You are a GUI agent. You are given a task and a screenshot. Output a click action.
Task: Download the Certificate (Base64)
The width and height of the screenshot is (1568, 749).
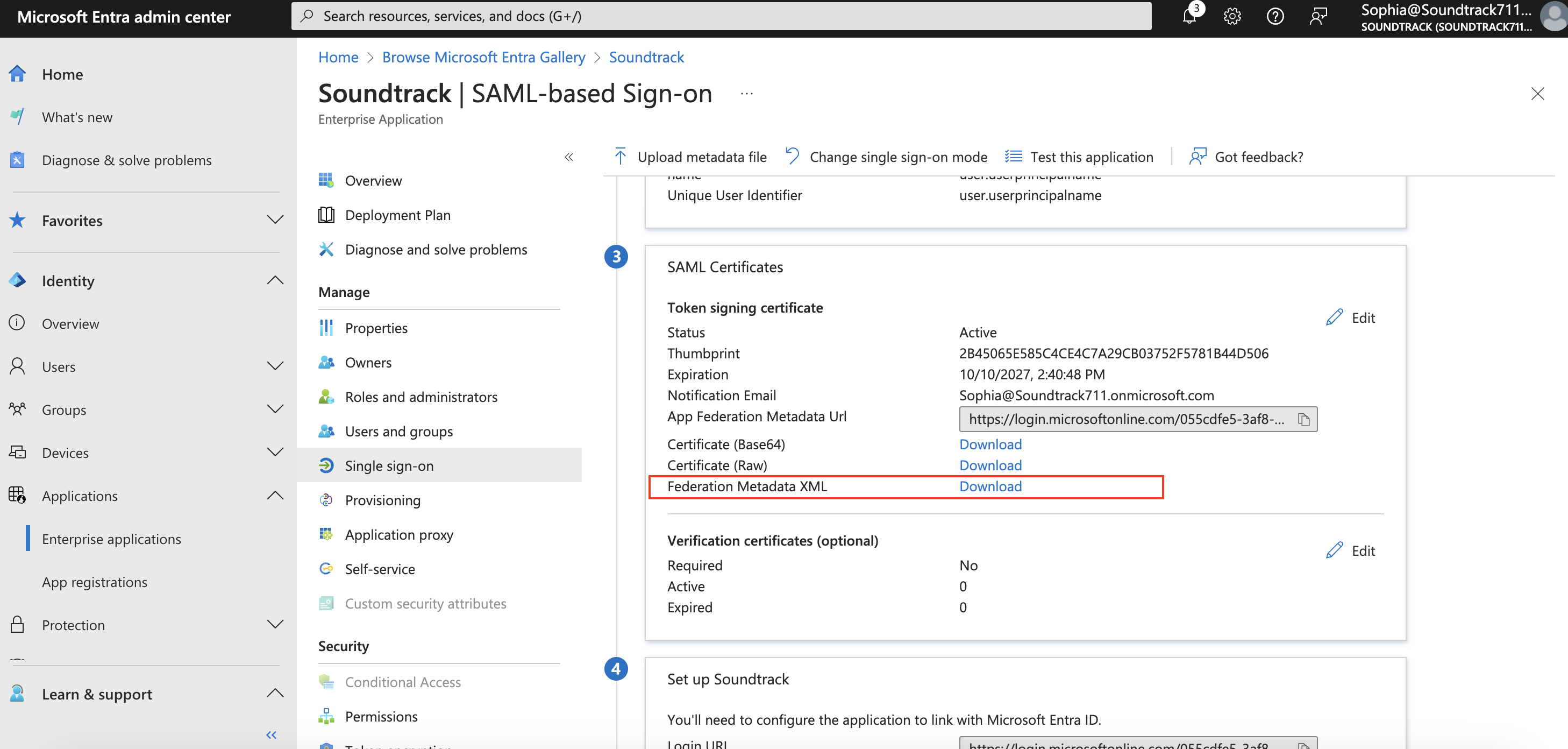click(990, 444)
